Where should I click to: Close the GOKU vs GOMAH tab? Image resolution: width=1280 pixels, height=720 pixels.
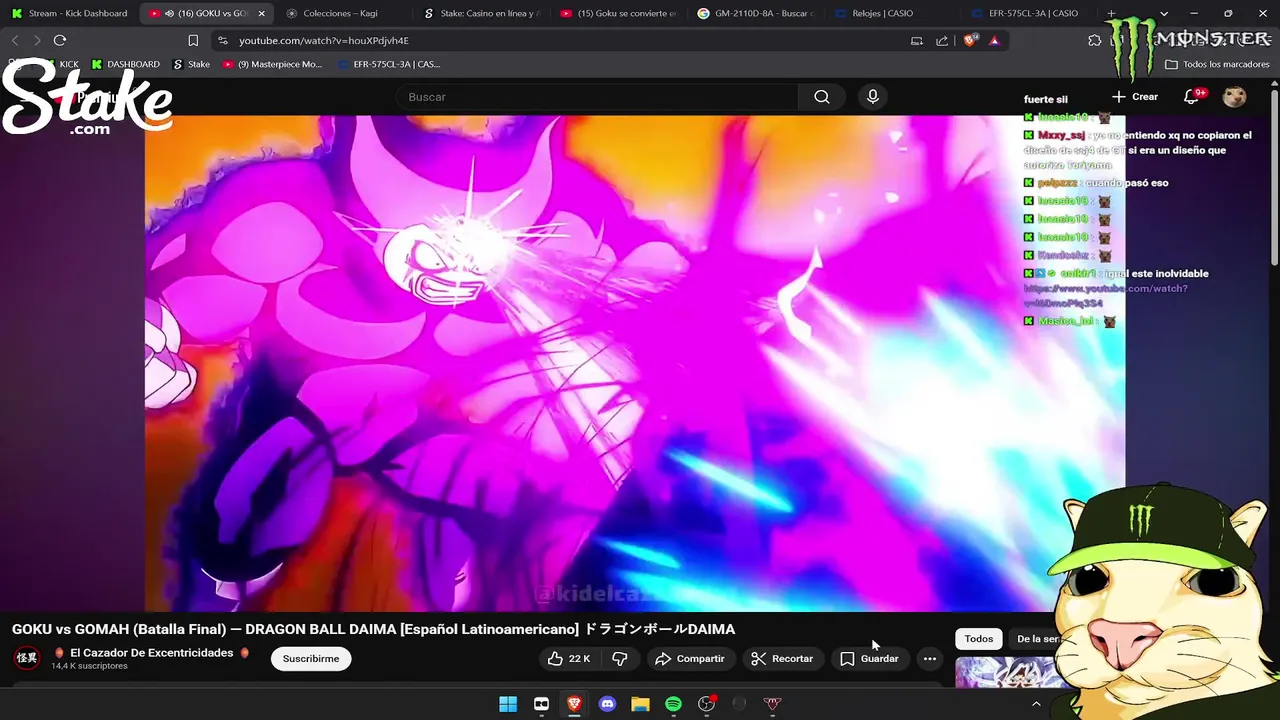[x=262, y=14]
